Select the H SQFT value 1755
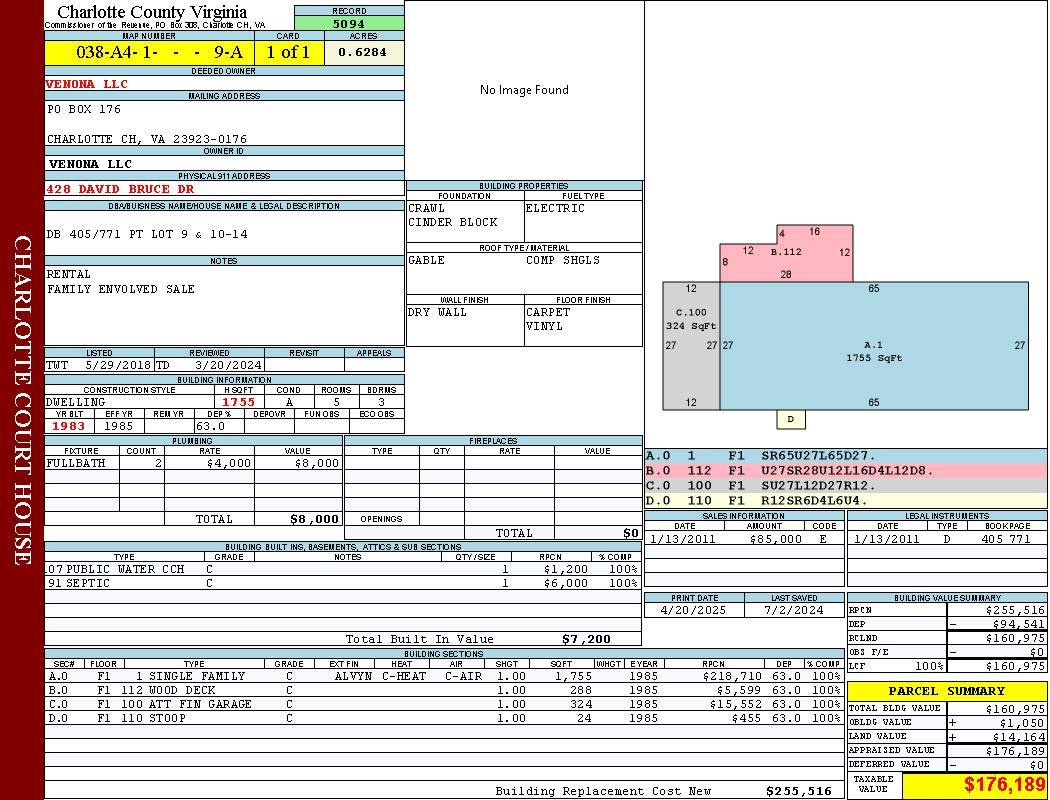This screenshot has height=800, width=1050. click(x=238, y=402)
